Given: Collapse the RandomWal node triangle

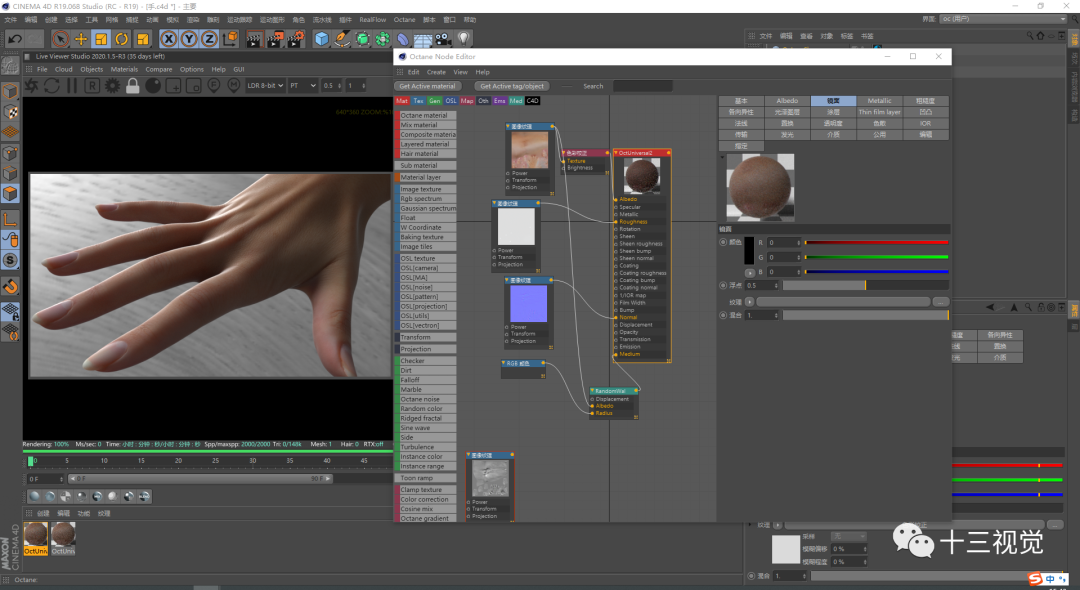Looking at the screenshot, I should coord(592,391).
